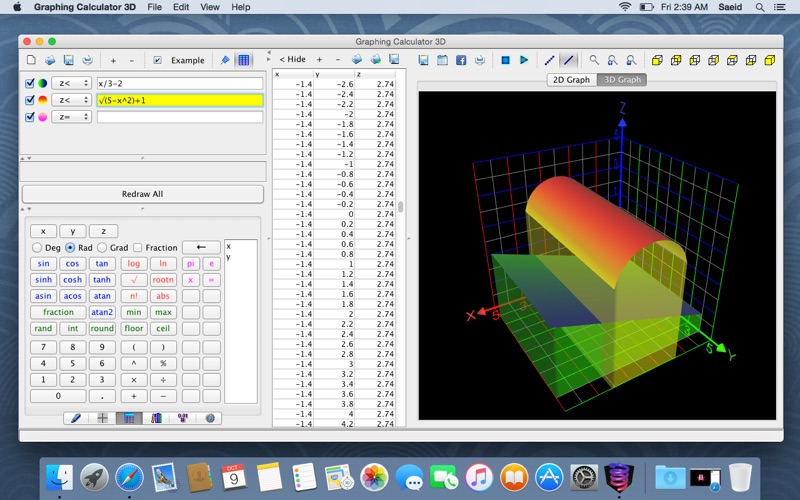The height and width of the screenshot is (500, 800).
Task: Select the pencil tab icon below keypad
Action: [76, 418]
